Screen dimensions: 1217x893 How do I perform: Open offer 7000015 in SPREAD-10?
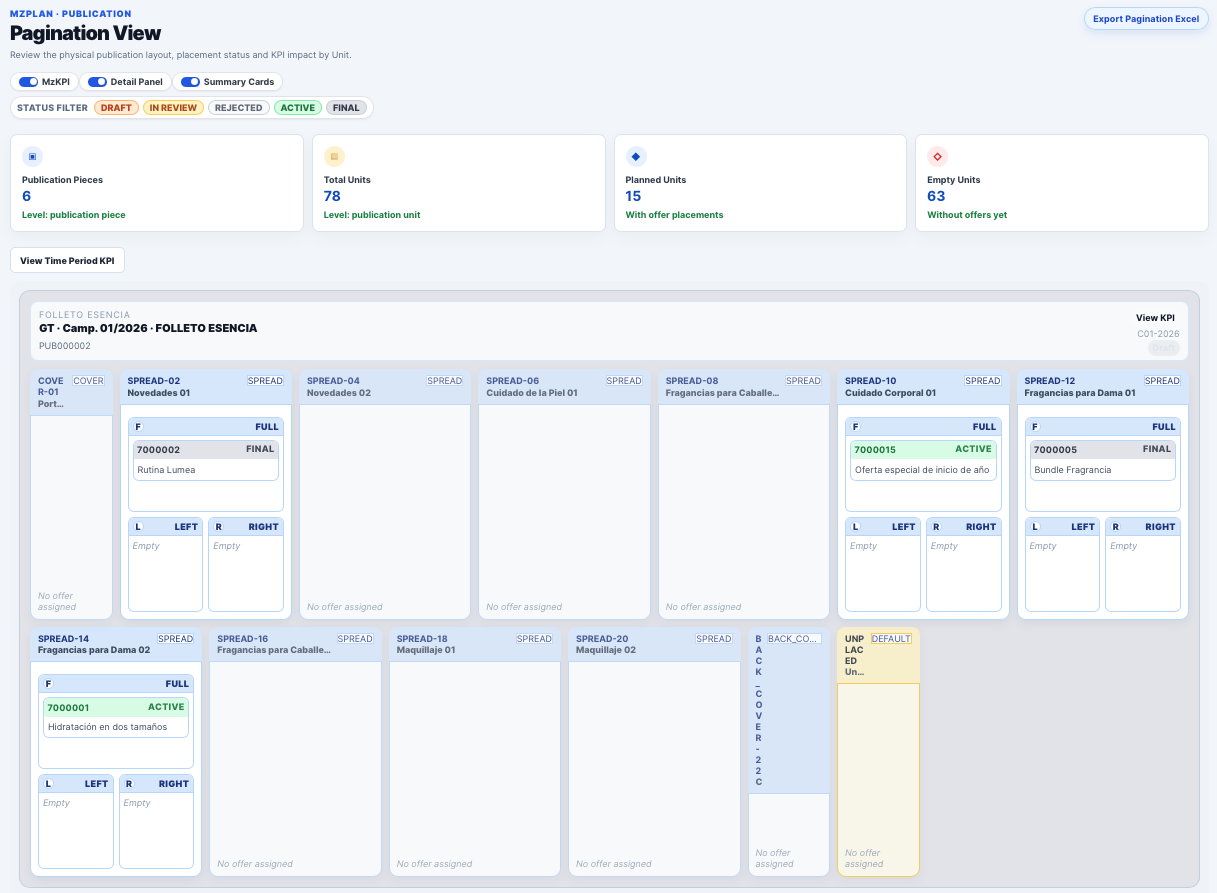tap(922, 460)
